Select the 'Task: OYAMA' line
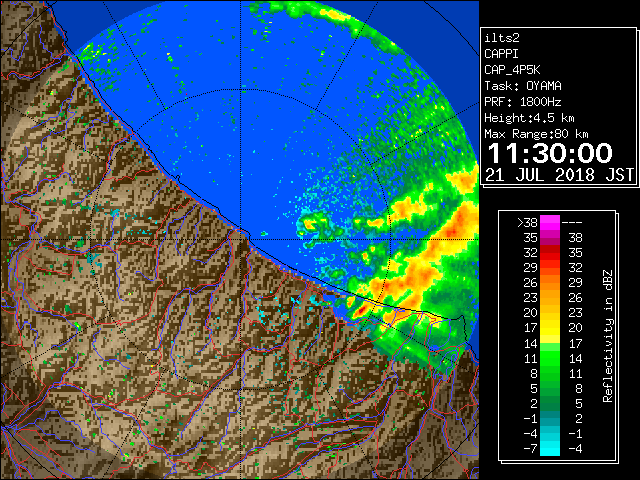Image resolution: width=640 pixels, height=480 pixels. click(x=523, y=86)
